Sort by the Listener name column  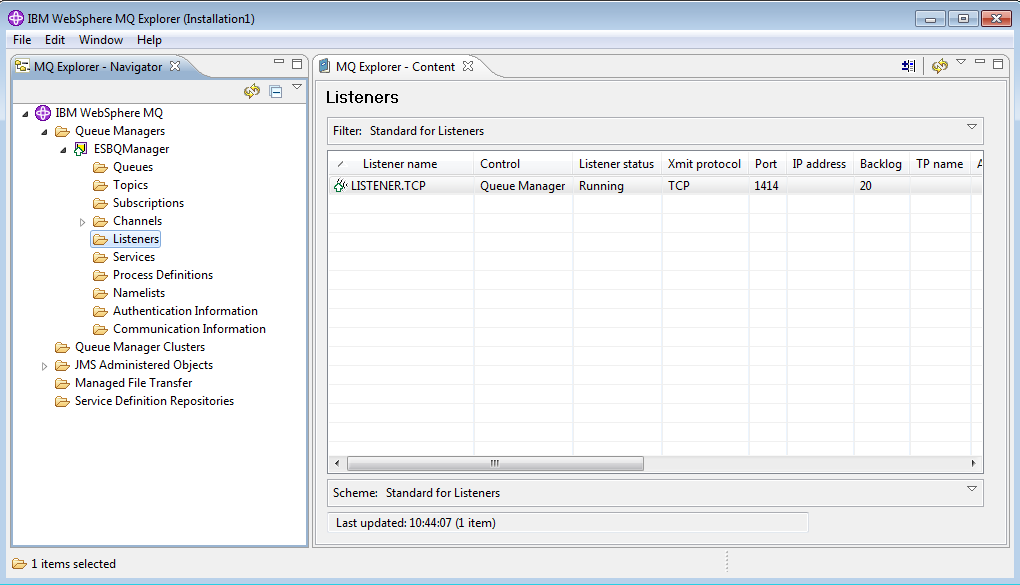point(400,164)
